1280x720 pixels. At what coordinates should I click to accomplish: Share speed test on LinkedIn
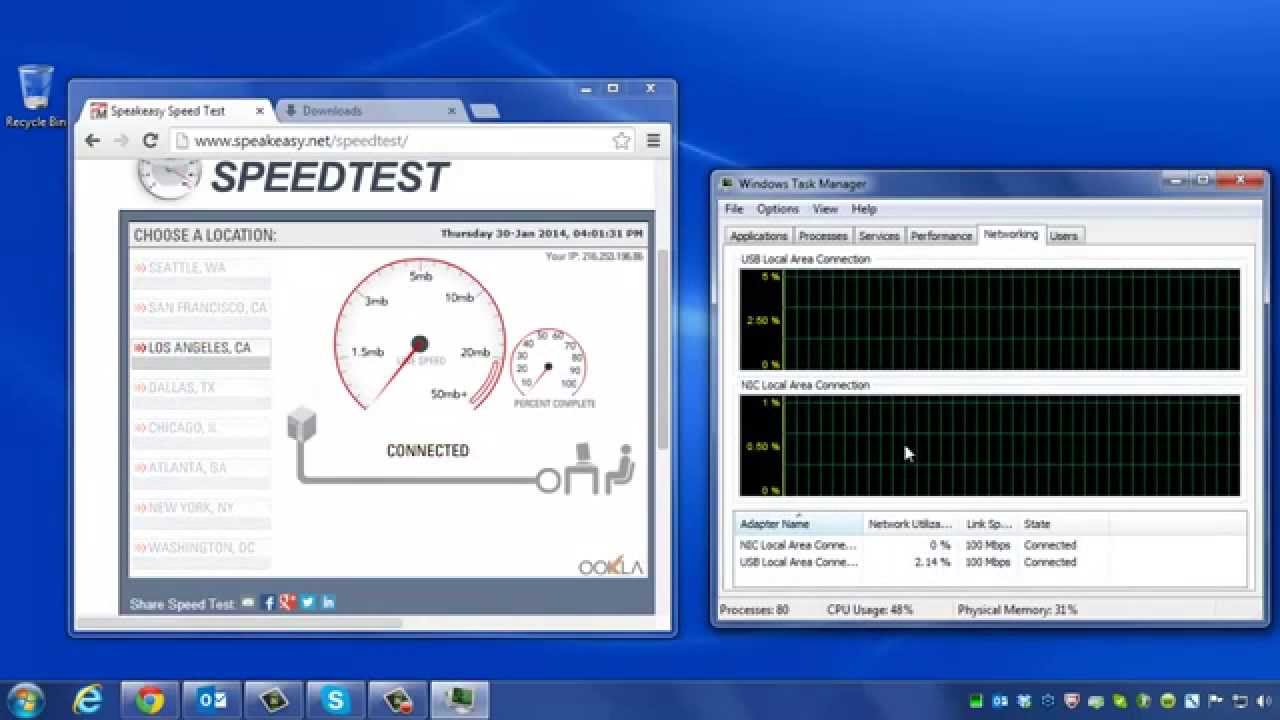pos(328,603)
